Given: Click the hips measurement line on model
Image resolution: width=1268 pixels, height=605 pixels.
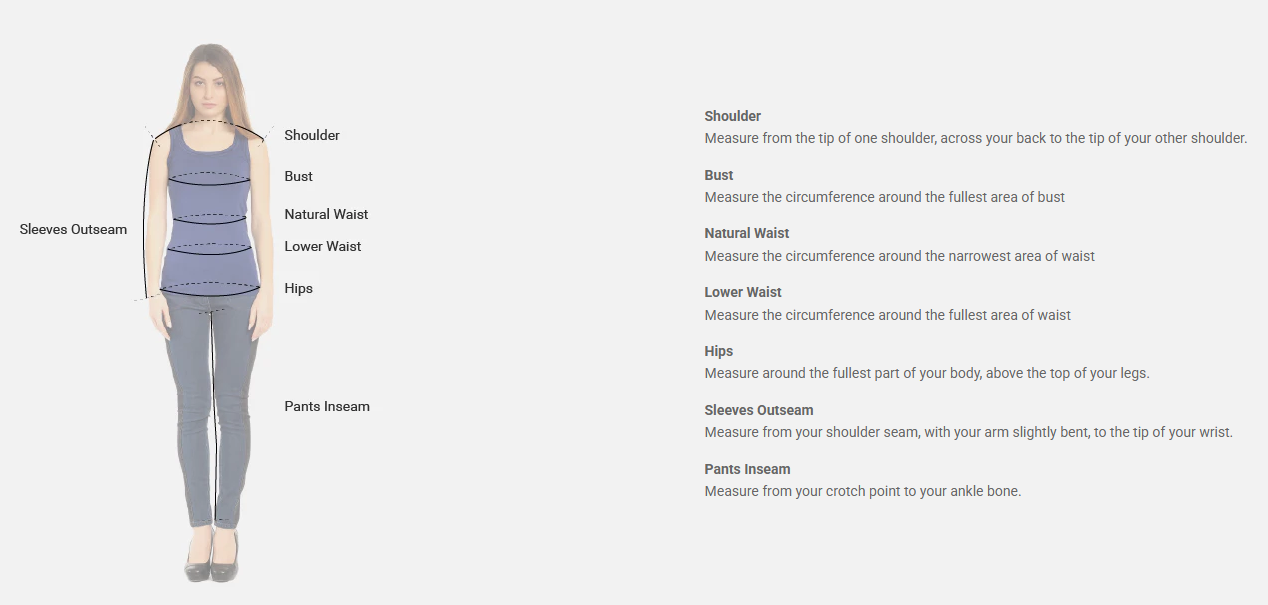Looking at the screenshot, I should (x=210, y=289).
